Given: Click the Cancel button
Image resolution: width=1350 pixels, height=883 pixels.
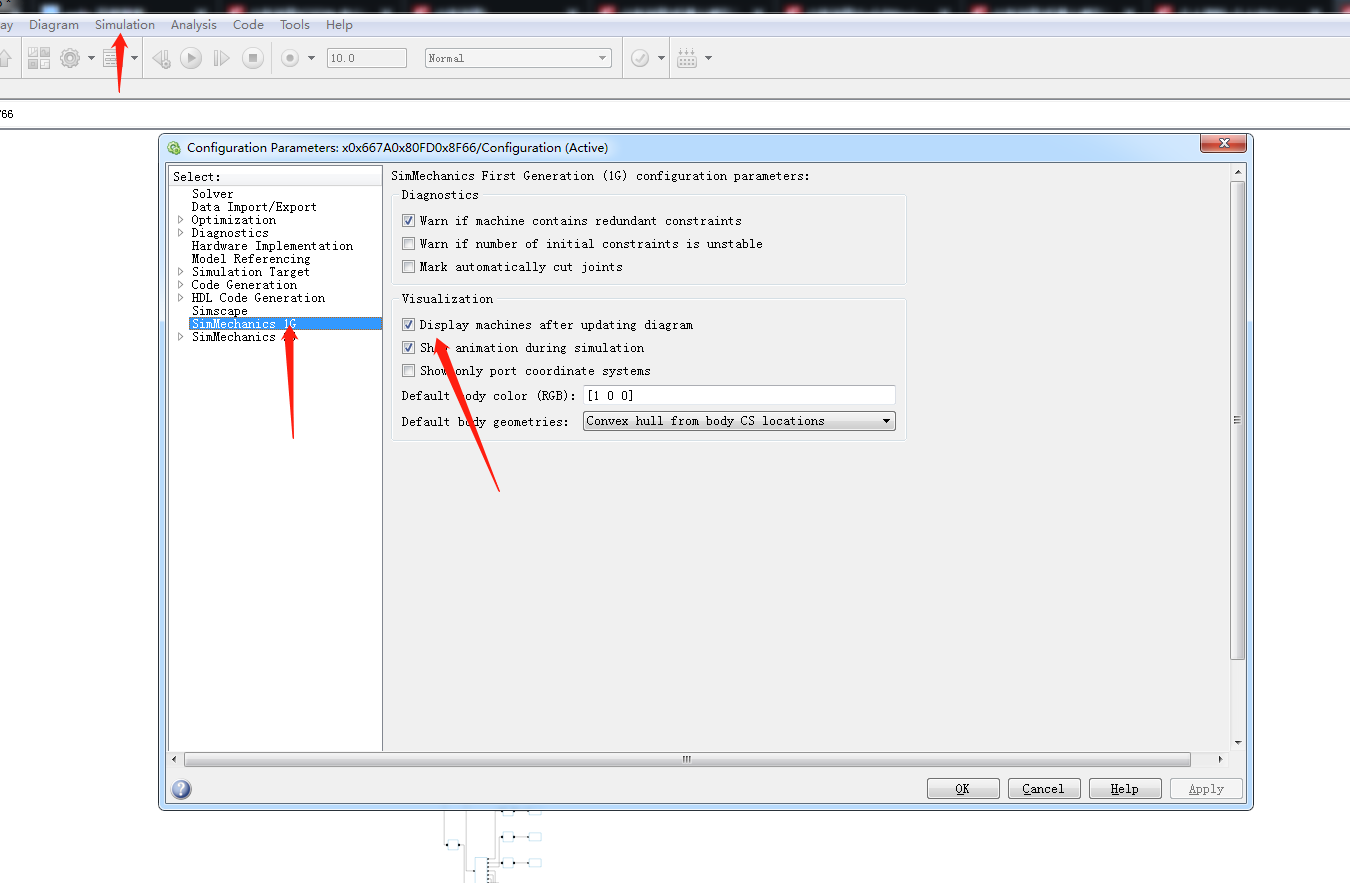Looking at the screenshot, I should click(1043, 789).
